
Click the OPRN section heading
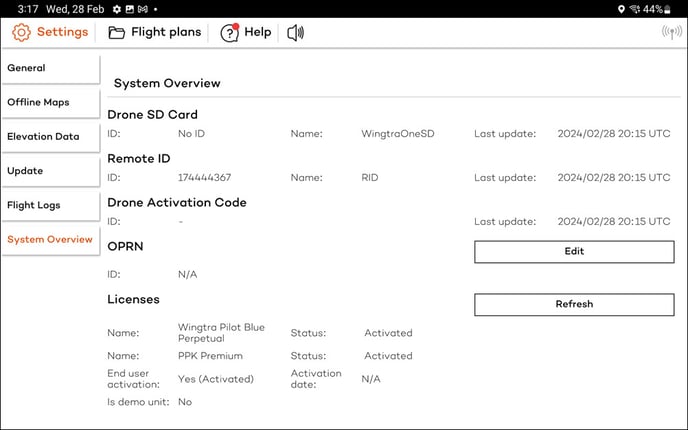(x=125, y=246)
